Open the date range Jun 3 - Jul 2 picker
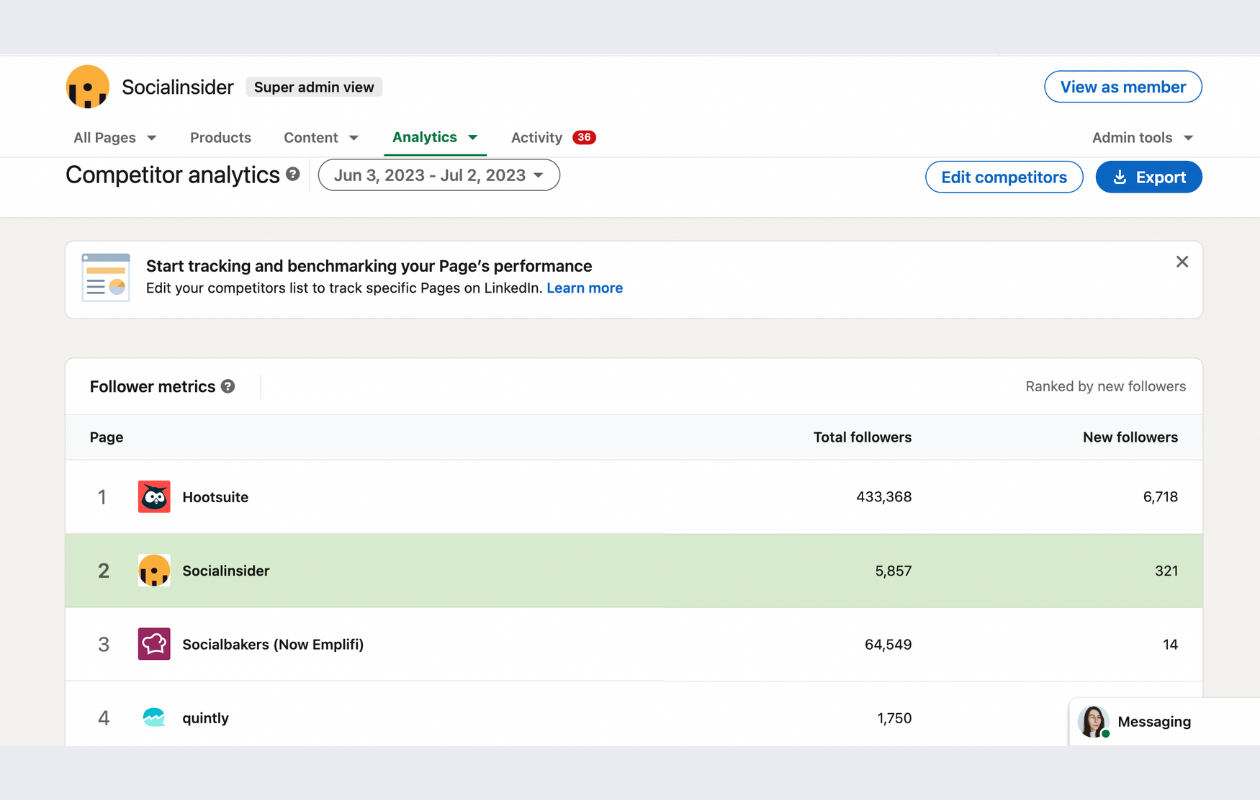Image resolution: width=1260 pixels, height=800 pixels. 439,175
